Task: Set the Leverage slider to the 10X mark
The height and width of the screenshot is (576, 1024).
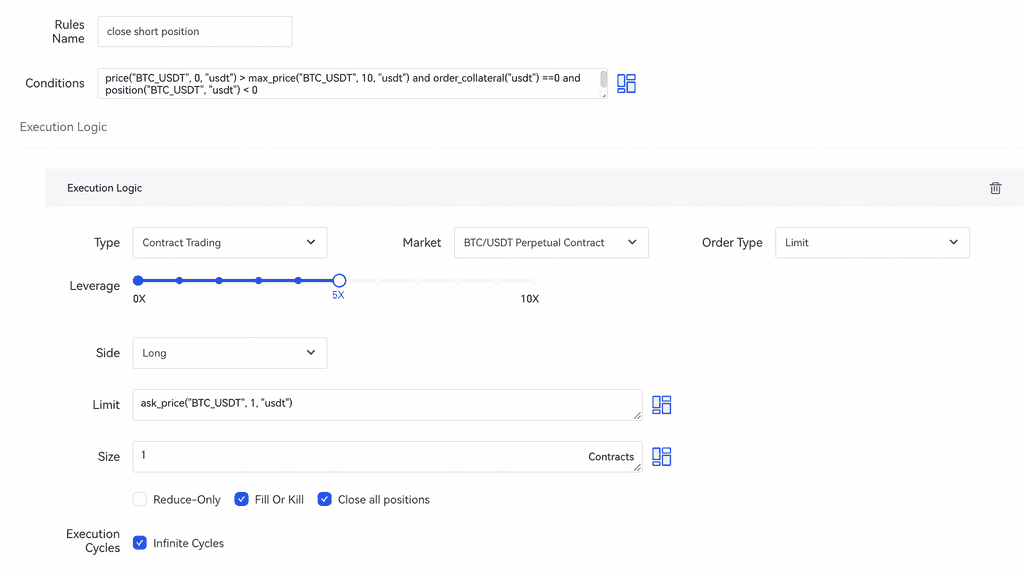Action: (535, 281)
